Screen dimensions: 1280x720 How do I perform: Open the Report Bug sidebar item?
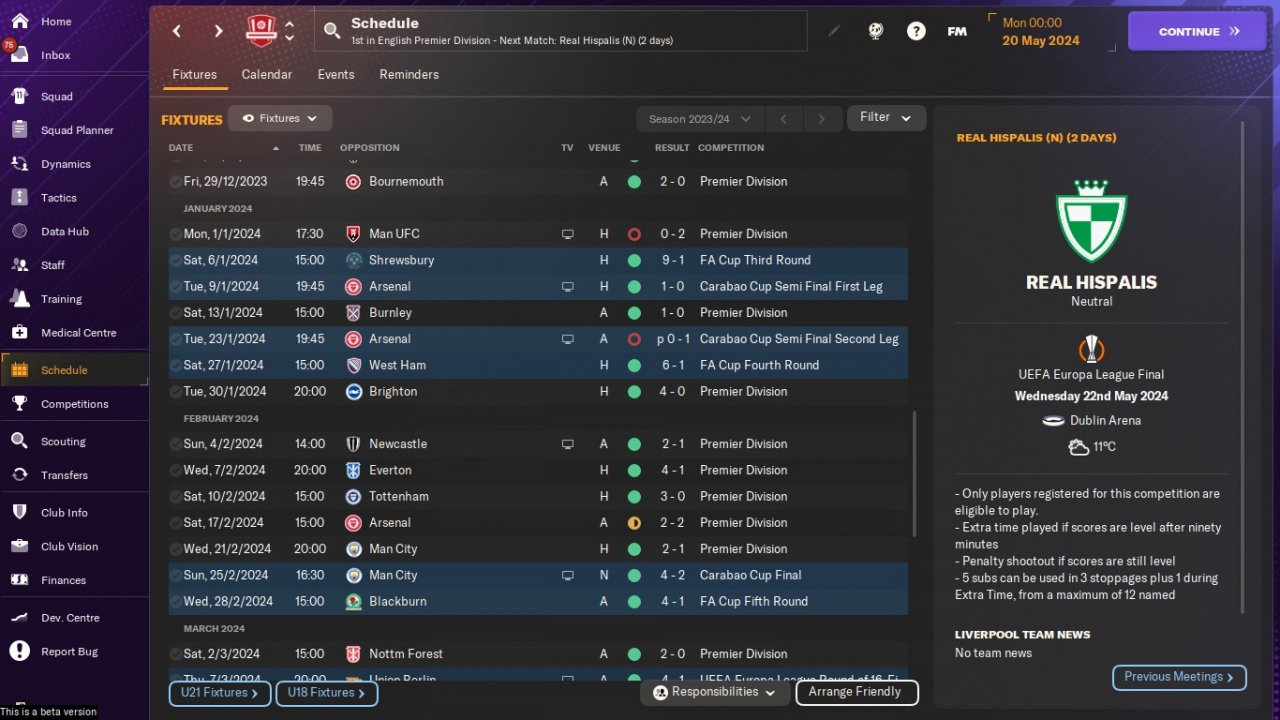69,652
